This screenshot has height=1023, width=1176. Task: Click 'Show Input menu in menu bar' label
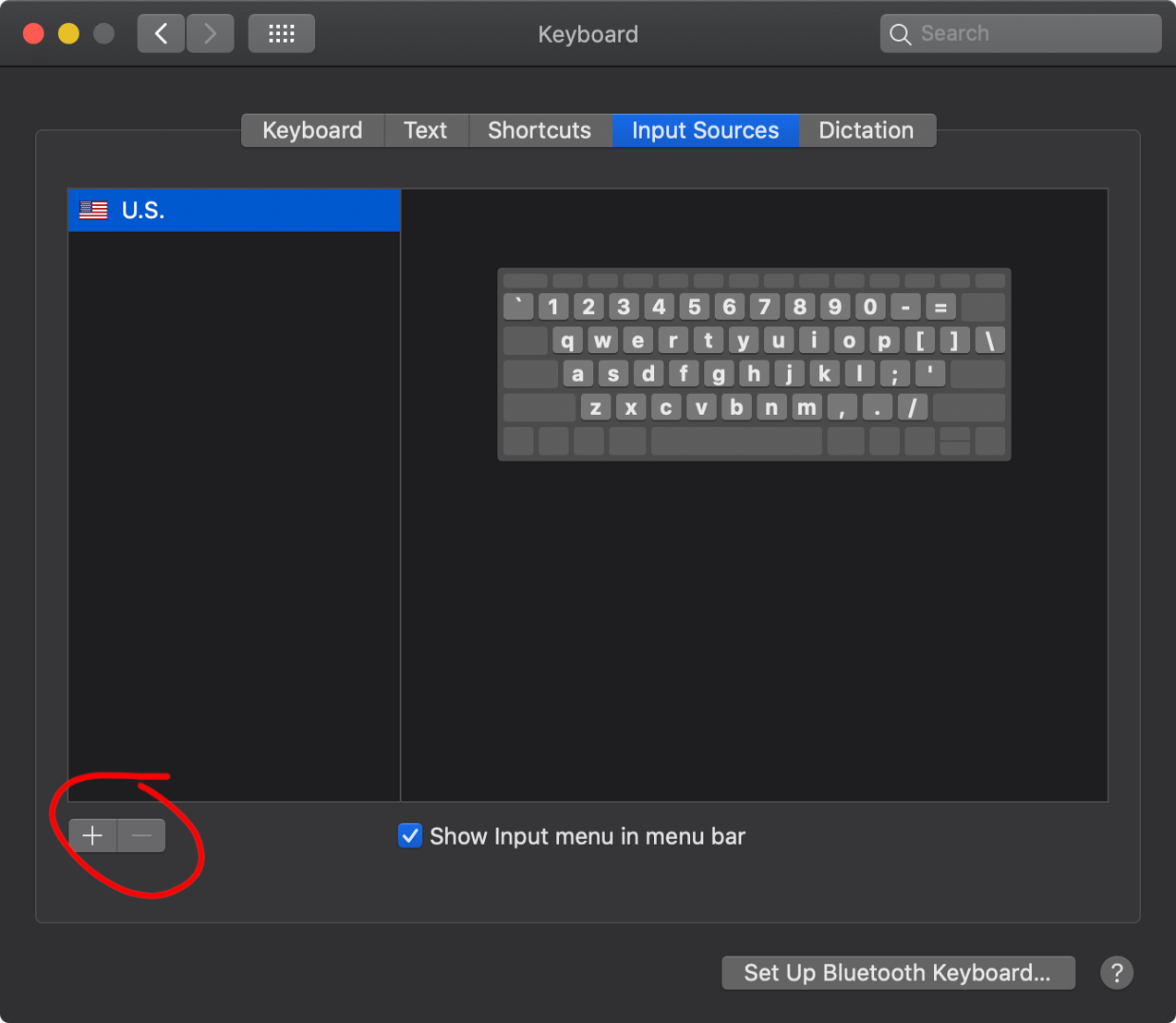(588, 836)
